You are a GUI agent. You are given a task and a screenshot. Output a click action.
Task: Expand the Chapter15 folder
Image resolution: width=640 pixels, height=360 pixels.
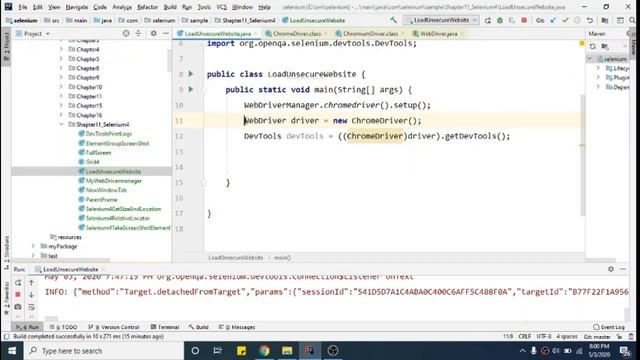61,106
